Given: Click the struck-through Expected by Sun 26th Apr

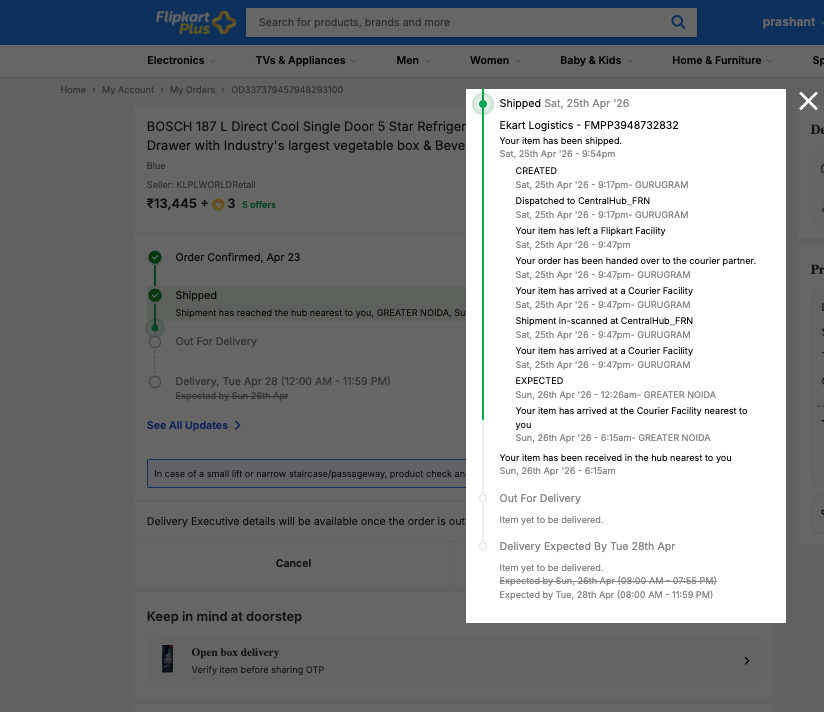Looking at the screenshot, I should pyautogui.click(x=232, y=396).
